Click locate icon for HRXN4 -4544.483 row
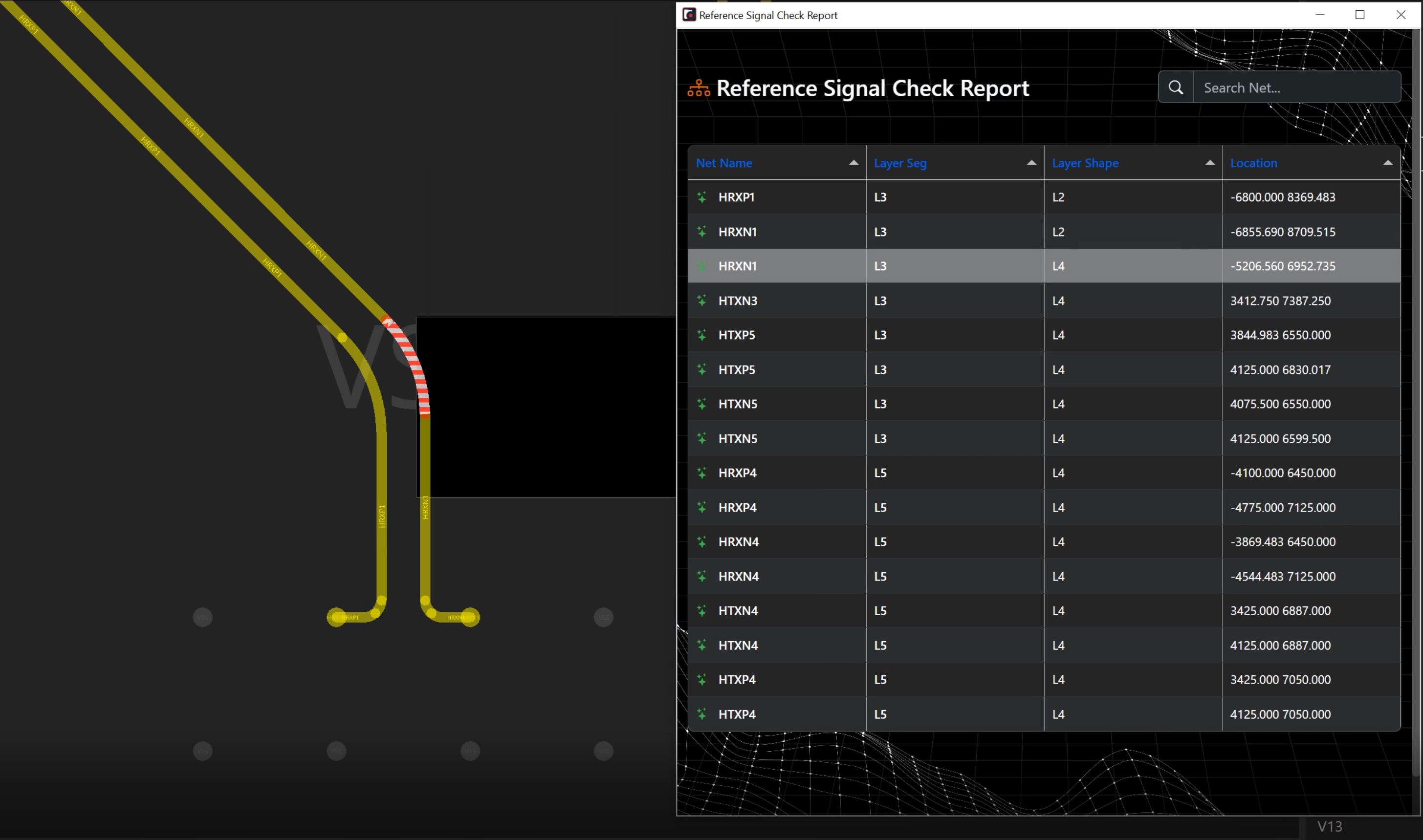 (702, 576)
